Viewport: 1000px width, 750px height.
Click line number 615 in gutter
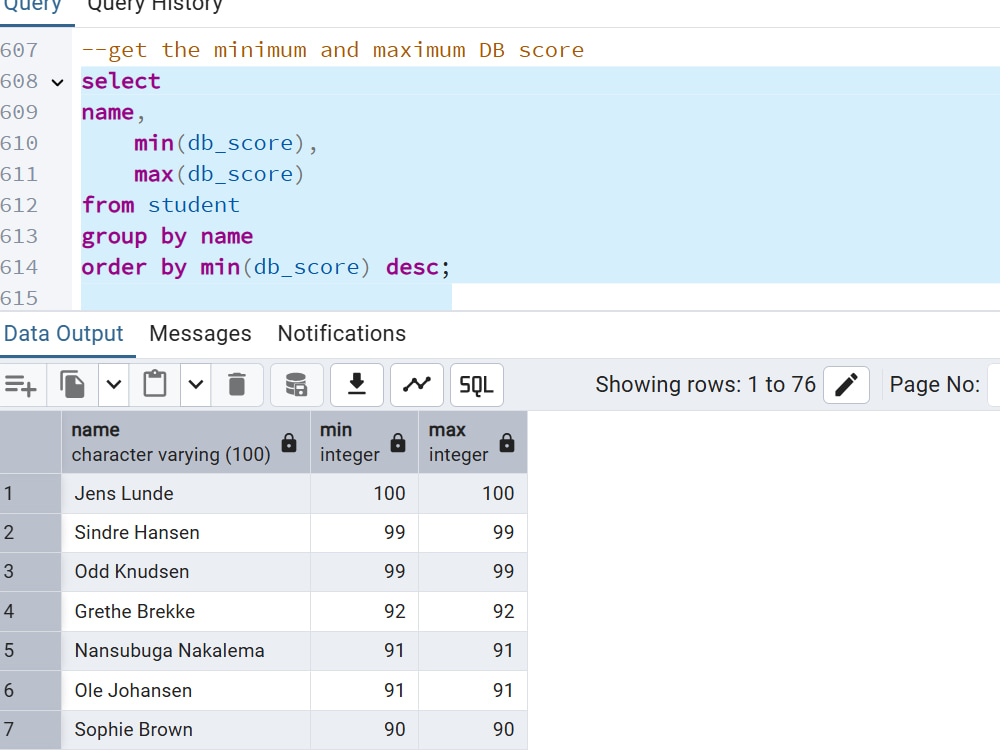click(x=19, y=298)
